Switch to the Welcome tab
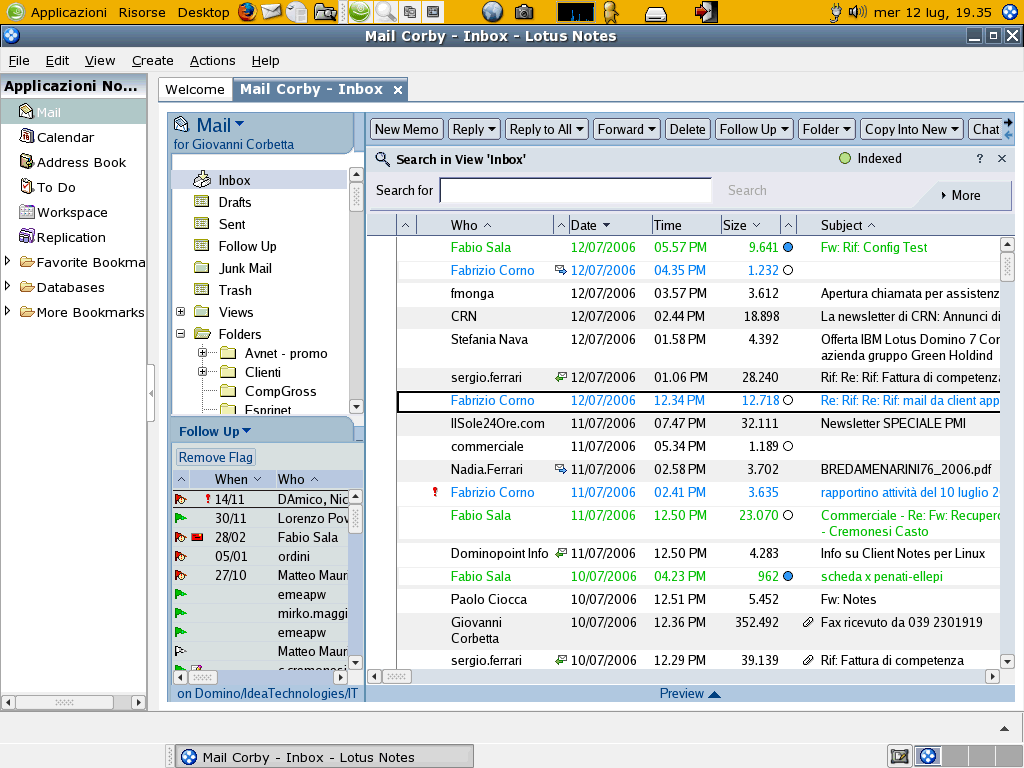Viewport: 1024px width, 768px height. click(195, 89)
